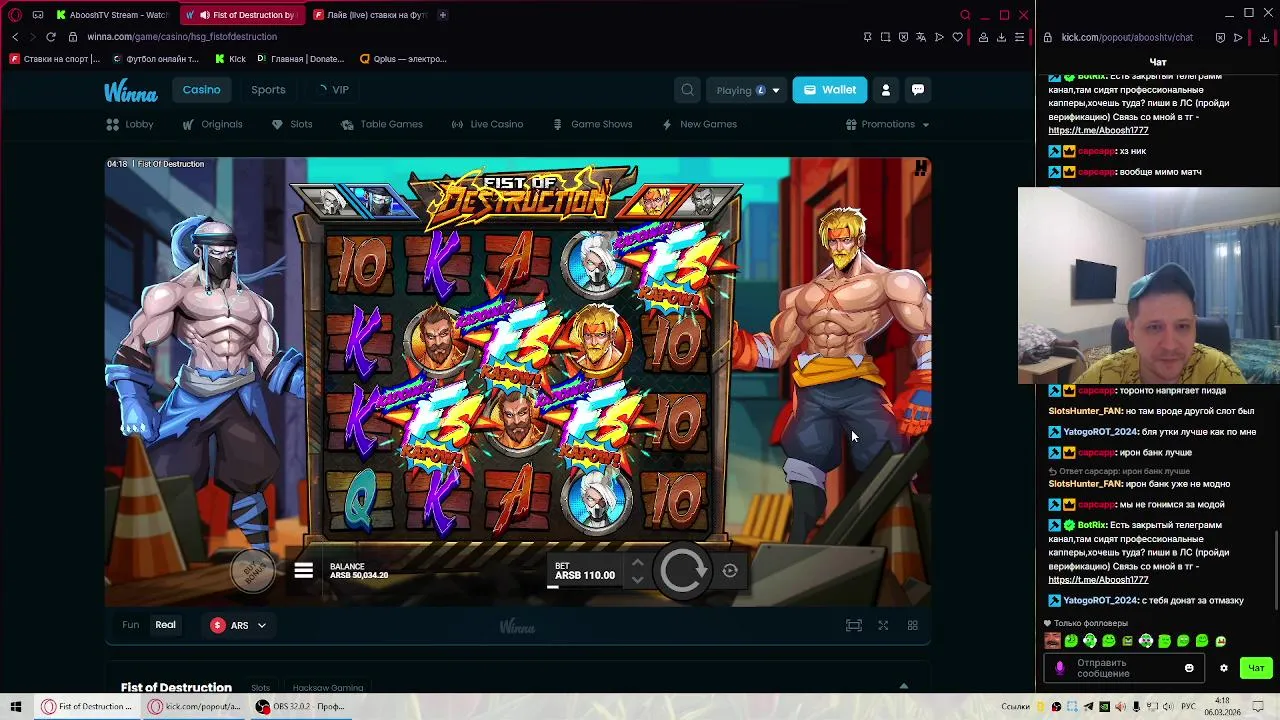The width and height of the screenshot is (1280, 720).
Task: Collapse the Fist of Destruction info panel
Action: click(x=903, y=687)
